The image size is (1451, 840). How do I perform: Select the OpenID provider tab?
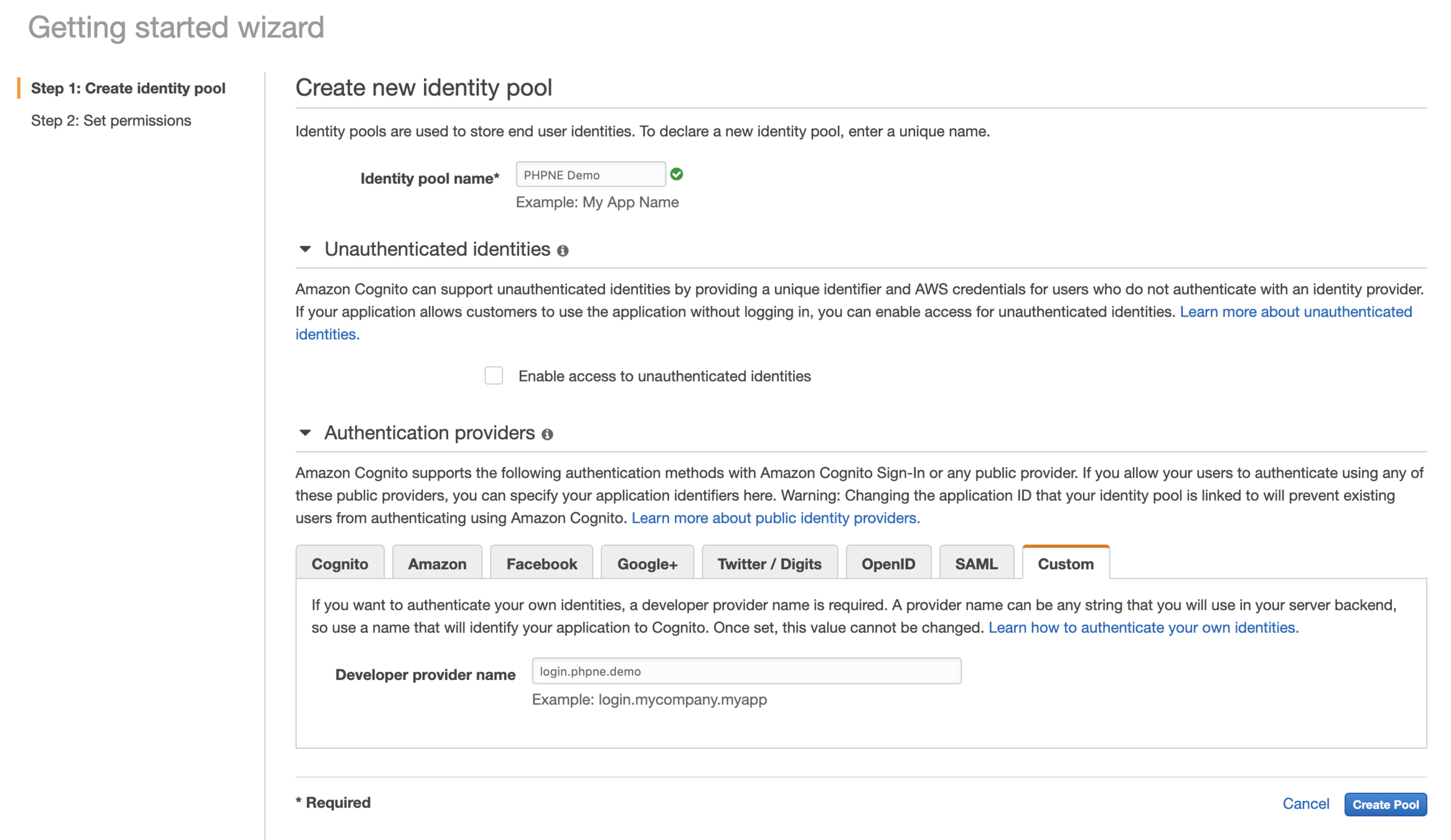888,564
